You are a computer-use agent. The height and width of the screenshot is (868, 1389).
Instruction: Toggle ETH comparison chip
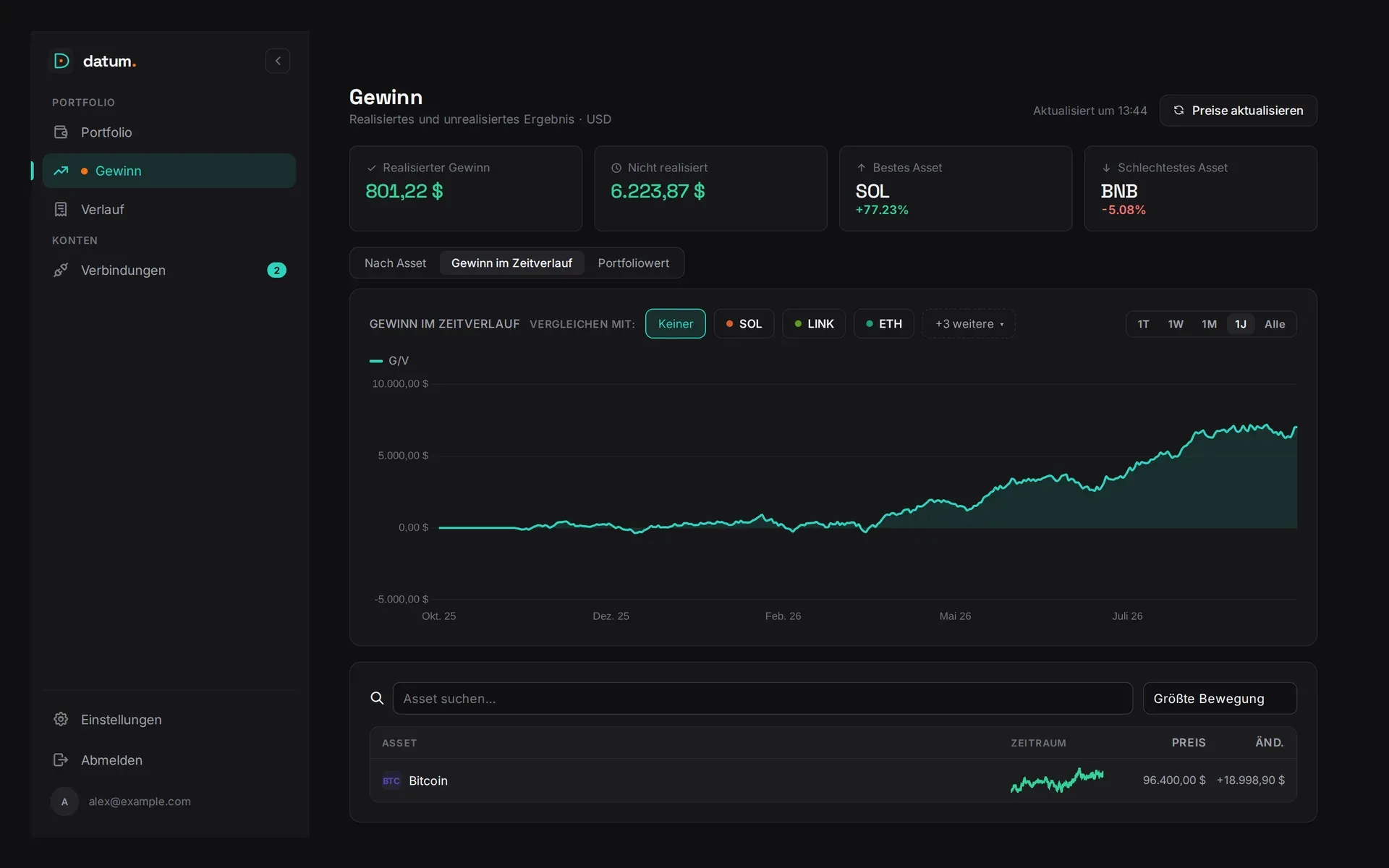(x=883, y=324)
